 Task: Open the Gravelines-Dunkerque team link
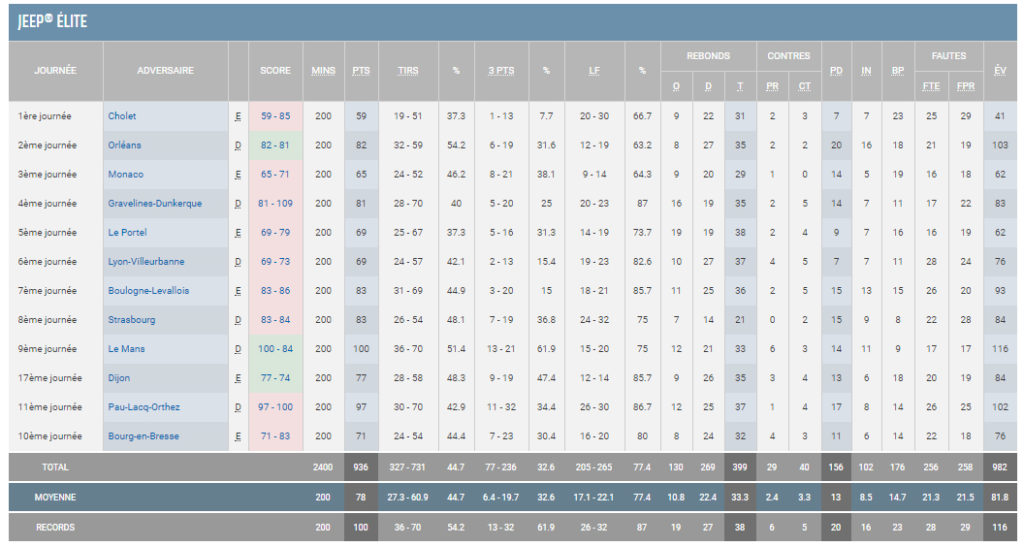155,204
